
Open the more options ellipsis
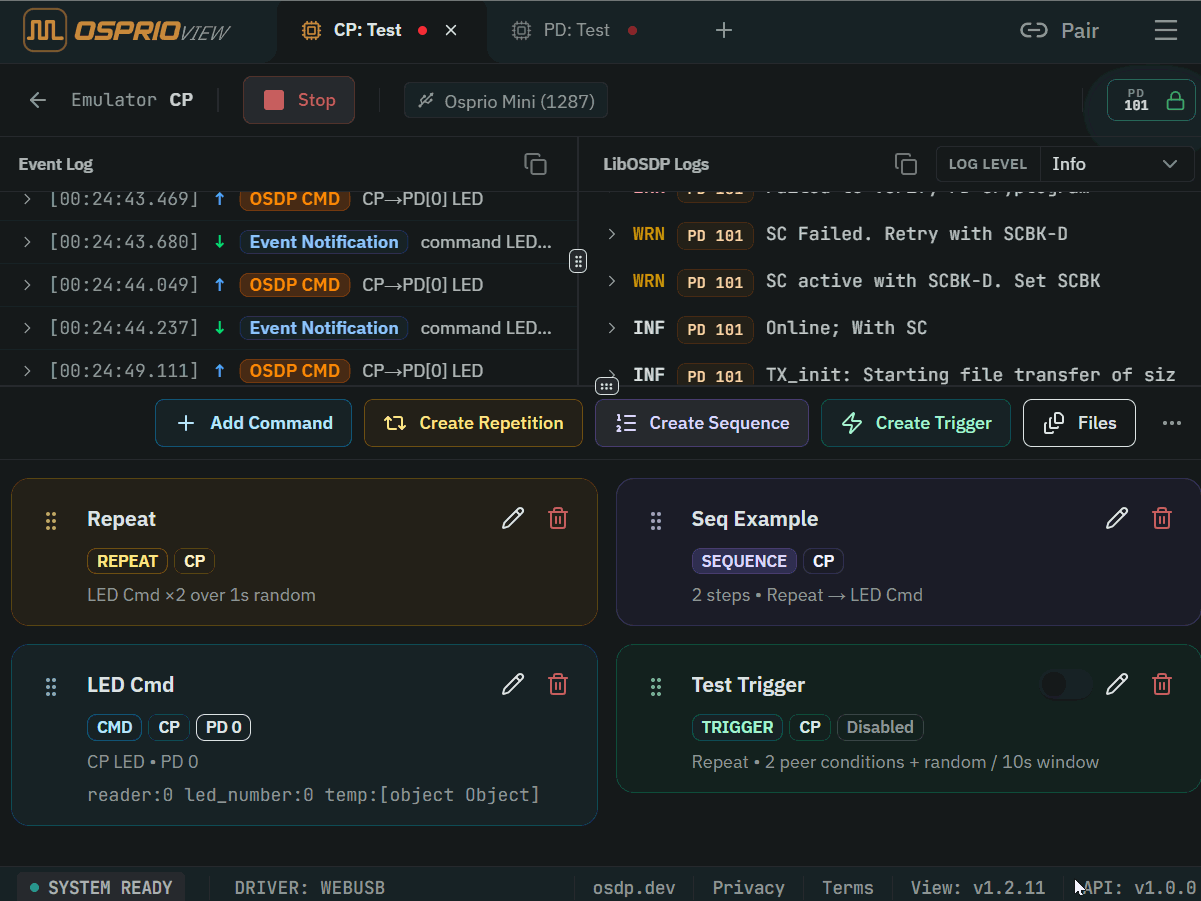[x=1172, y=423]
